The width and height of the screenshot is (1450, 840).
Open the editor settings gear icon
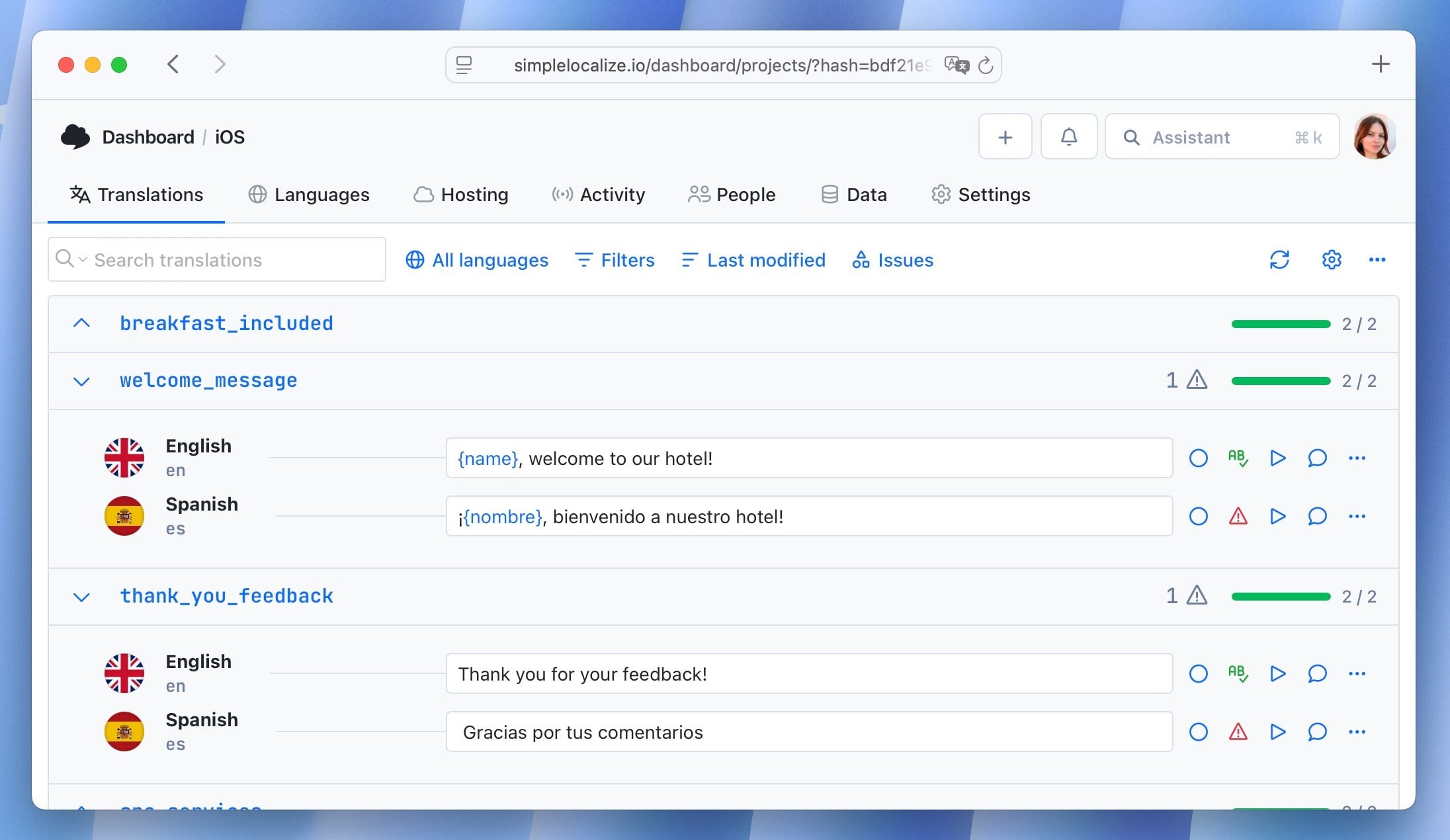(x=1331, y=260)
